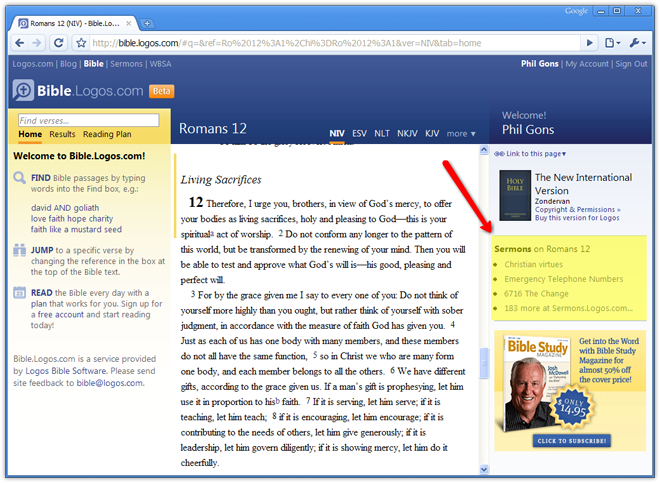Image resolution: width=660 pixels, height=483 pixels.
Task: Click footnote marker b after his
Action: coord(277,400)
